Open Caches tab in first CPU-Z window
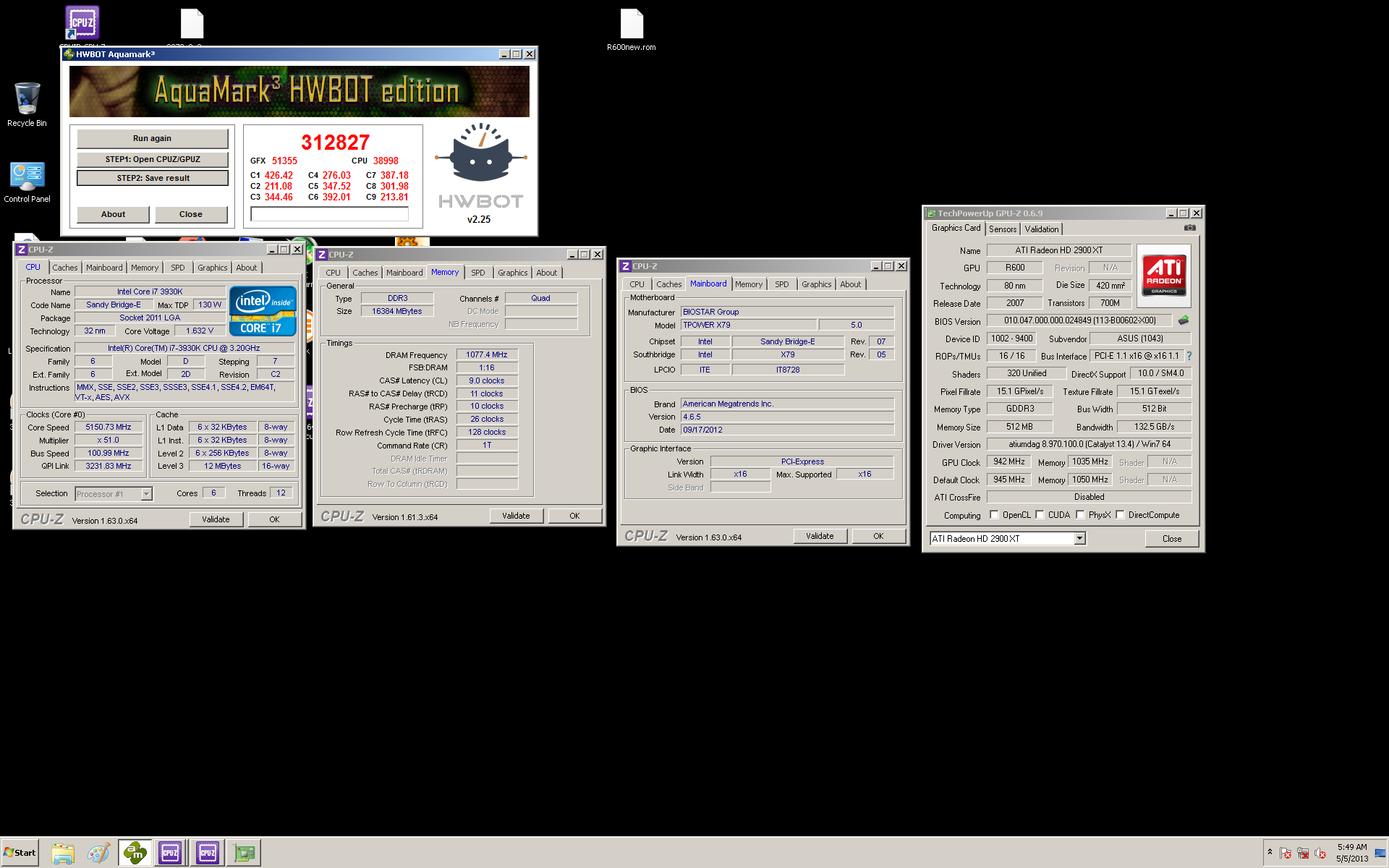The image size is (1389, 868). [65, 268]
